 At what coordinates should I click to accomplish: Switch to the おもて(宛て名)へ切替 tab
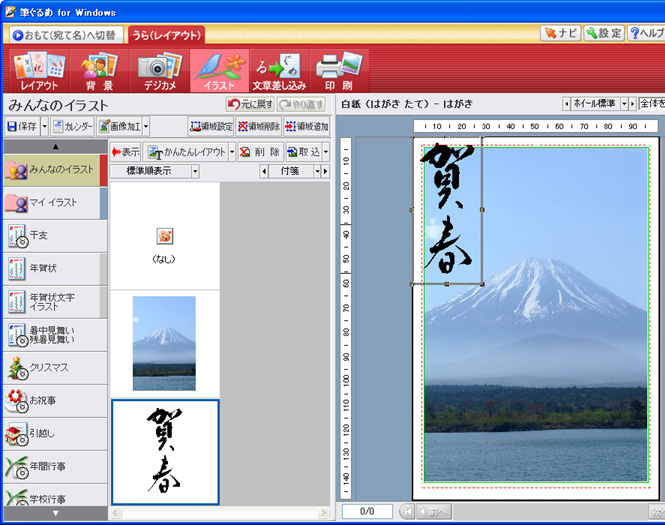point(67,35)
